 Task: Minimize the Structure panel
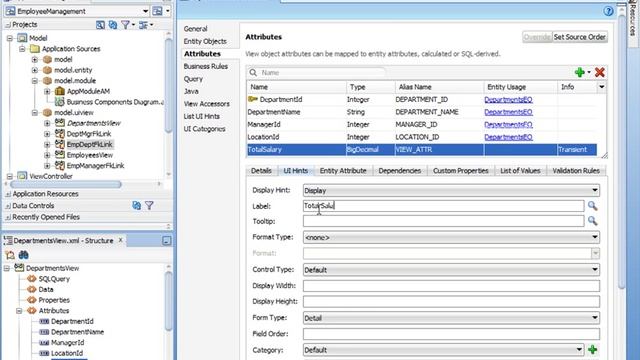pos(167,241)
